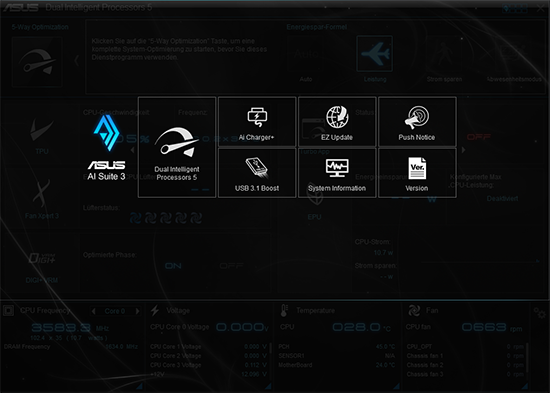Click the left chevron beside the 5-Way Optimization description
The width and height of the screenshot is (550, 393).
point(76,60)
